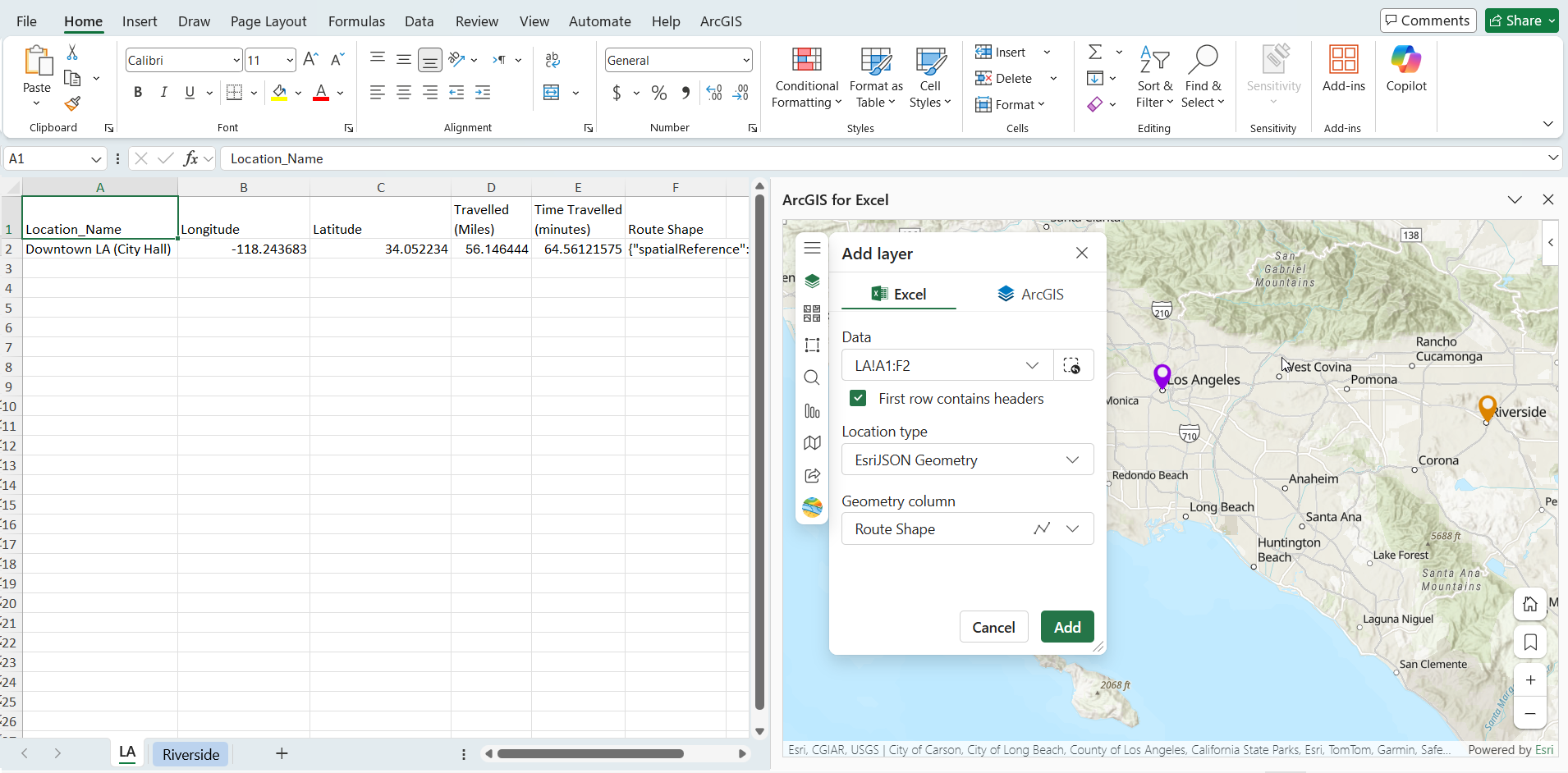Click the green Add button
1568x773 pixels.
tap(1066, 628)
